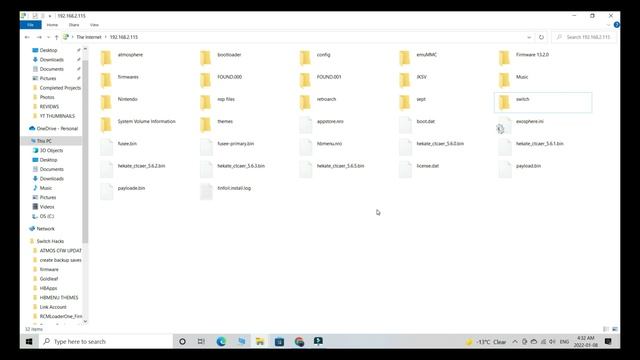Refresh the current folder
Viewport: 640px width, 360px height.
point(541,37)
